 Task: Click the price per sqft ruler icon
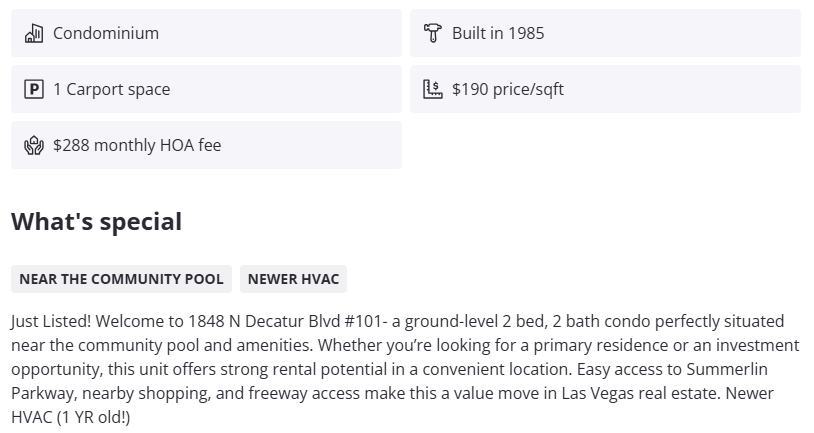coord(432,89)
